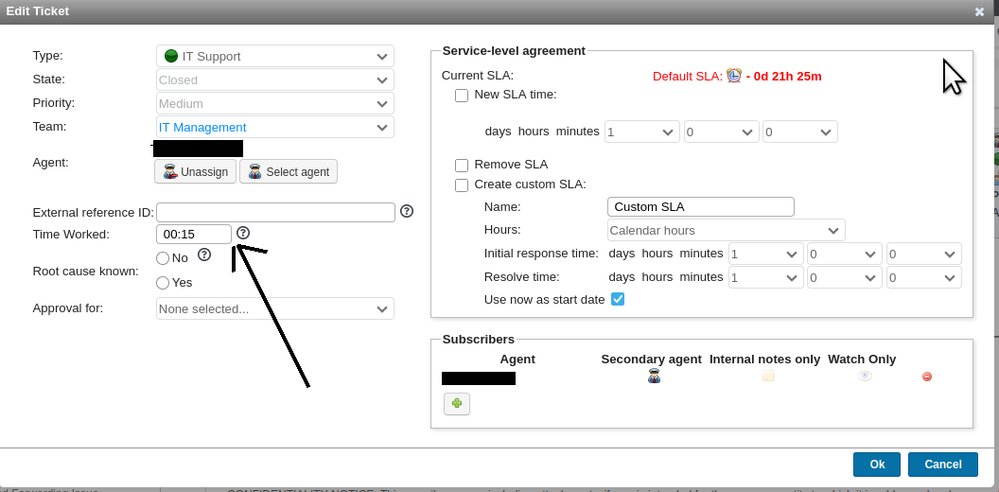Open the Approval for dropdown
The height and width of the screenshot is (492, 999).
[x=275, y=309]
